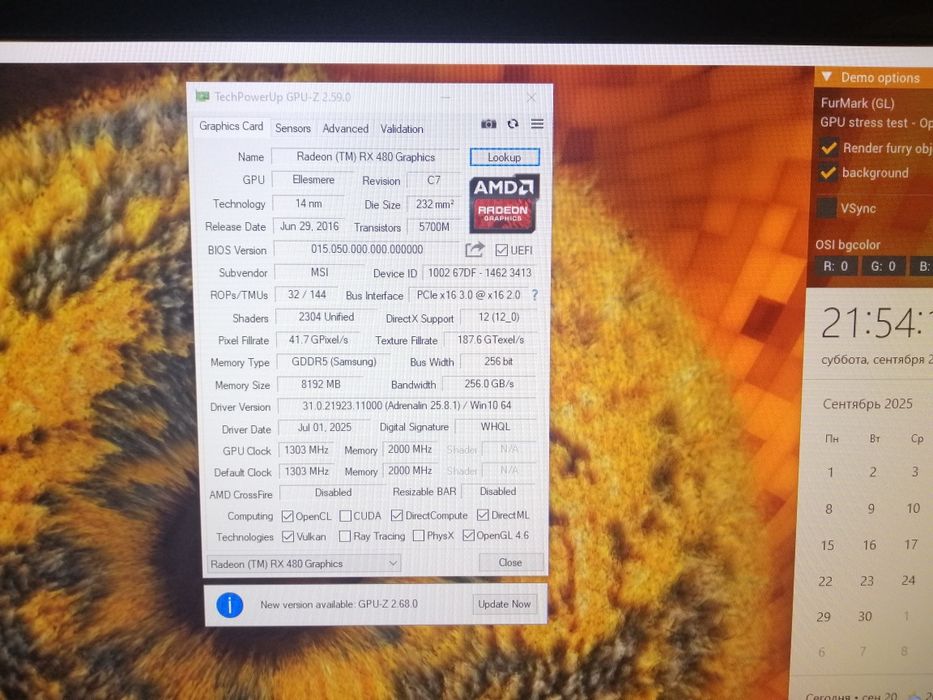Click the GPU-Z refresh icon
933x700 pixels.
click(x=513, y=124)
